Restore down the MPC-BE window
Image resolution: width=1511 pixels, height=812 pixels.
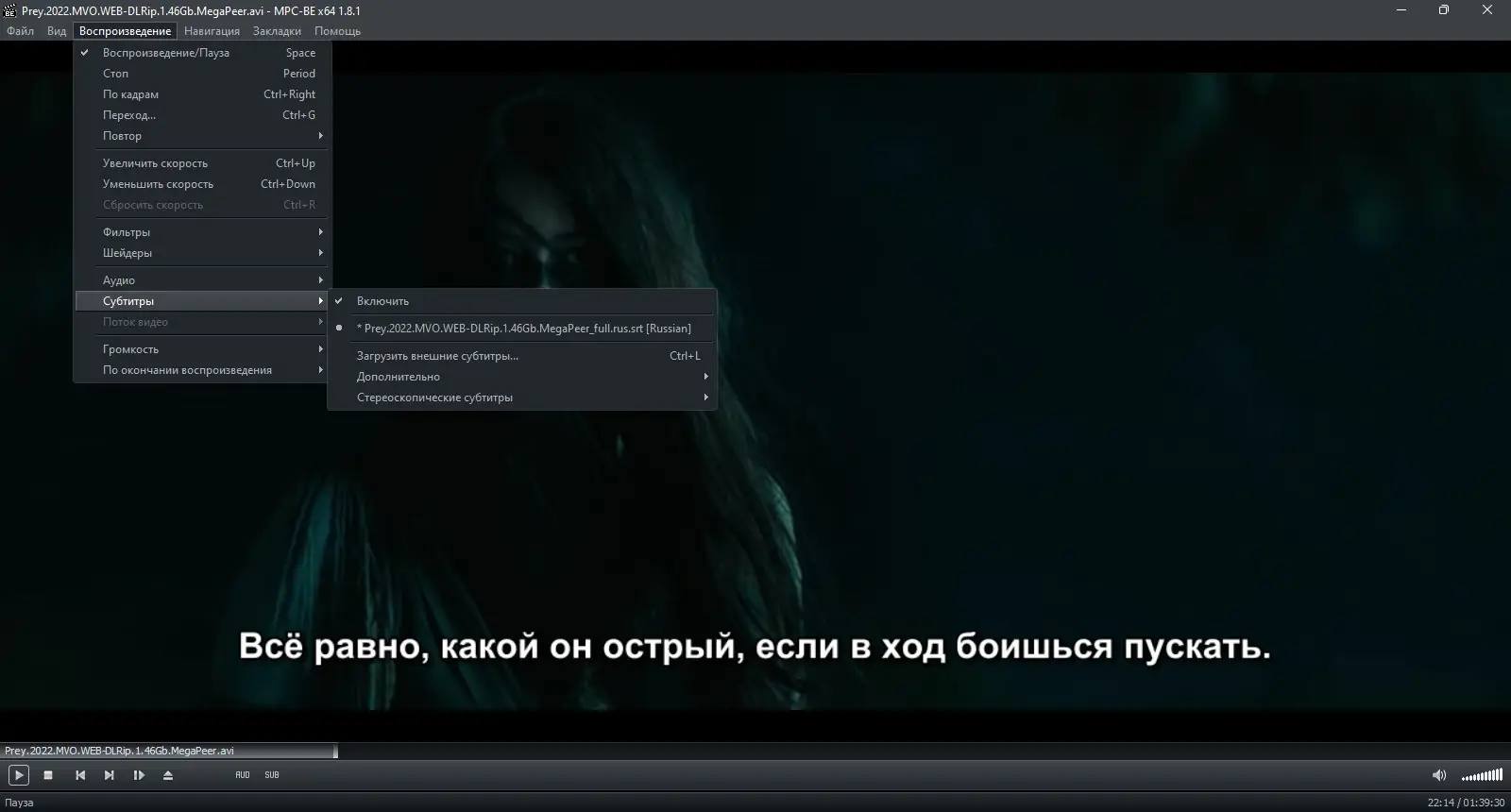[1444, 10]
